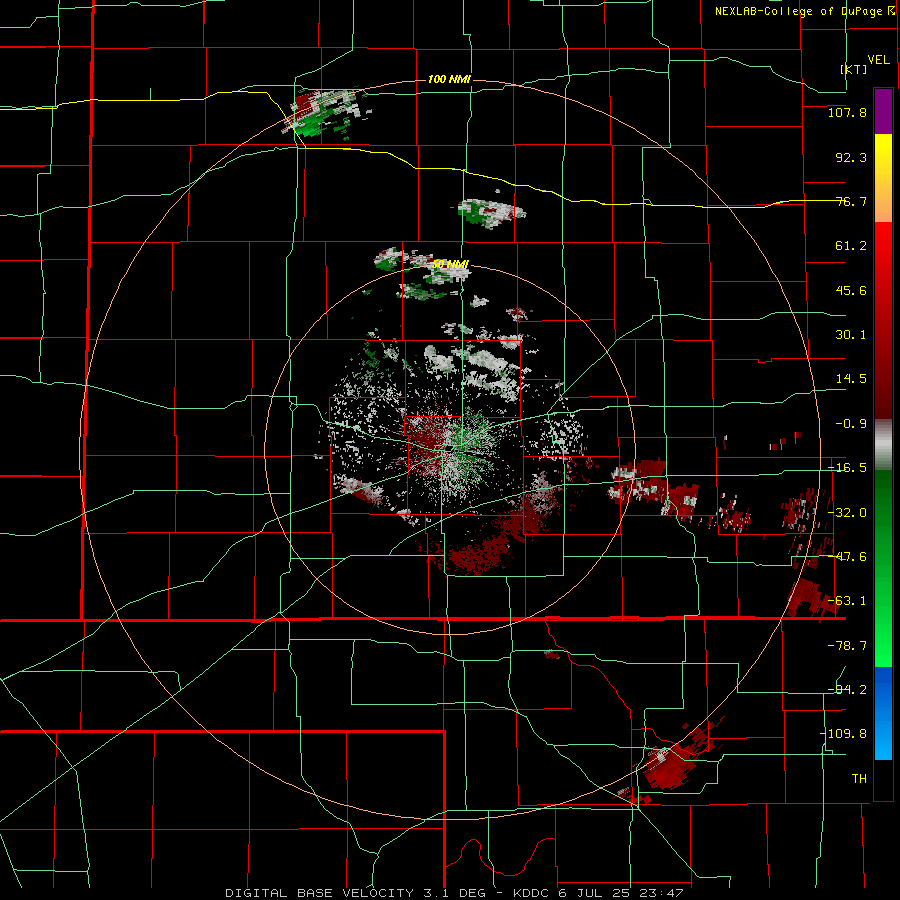Click the NEXLAB-College of DuPage watermark text
This screenshot has width=900, height=900.
[x=804, y=11]
